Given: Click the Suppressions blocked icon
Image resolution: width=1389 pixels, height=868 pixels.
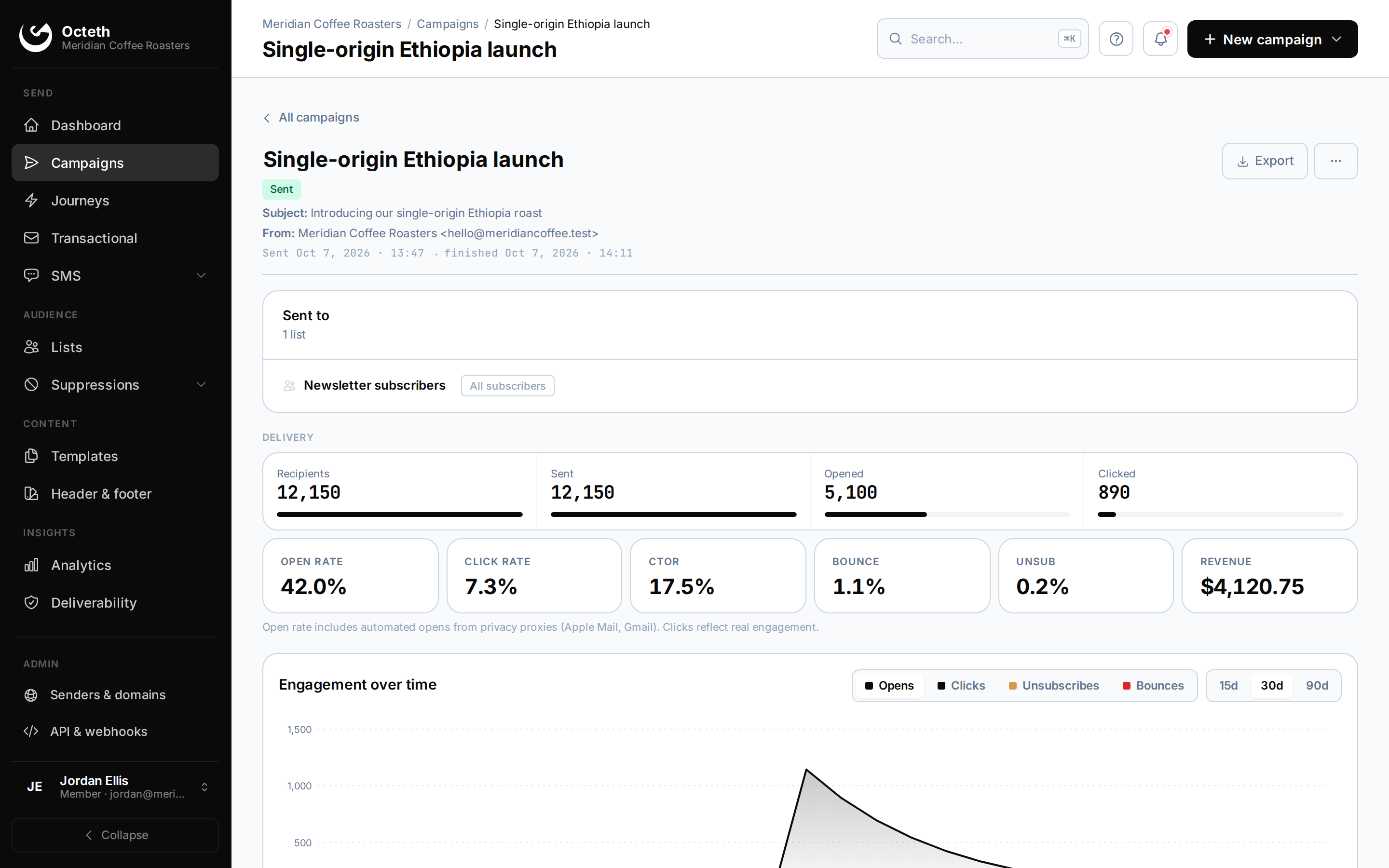Looking at the screenshot, I should click(31, 385).
